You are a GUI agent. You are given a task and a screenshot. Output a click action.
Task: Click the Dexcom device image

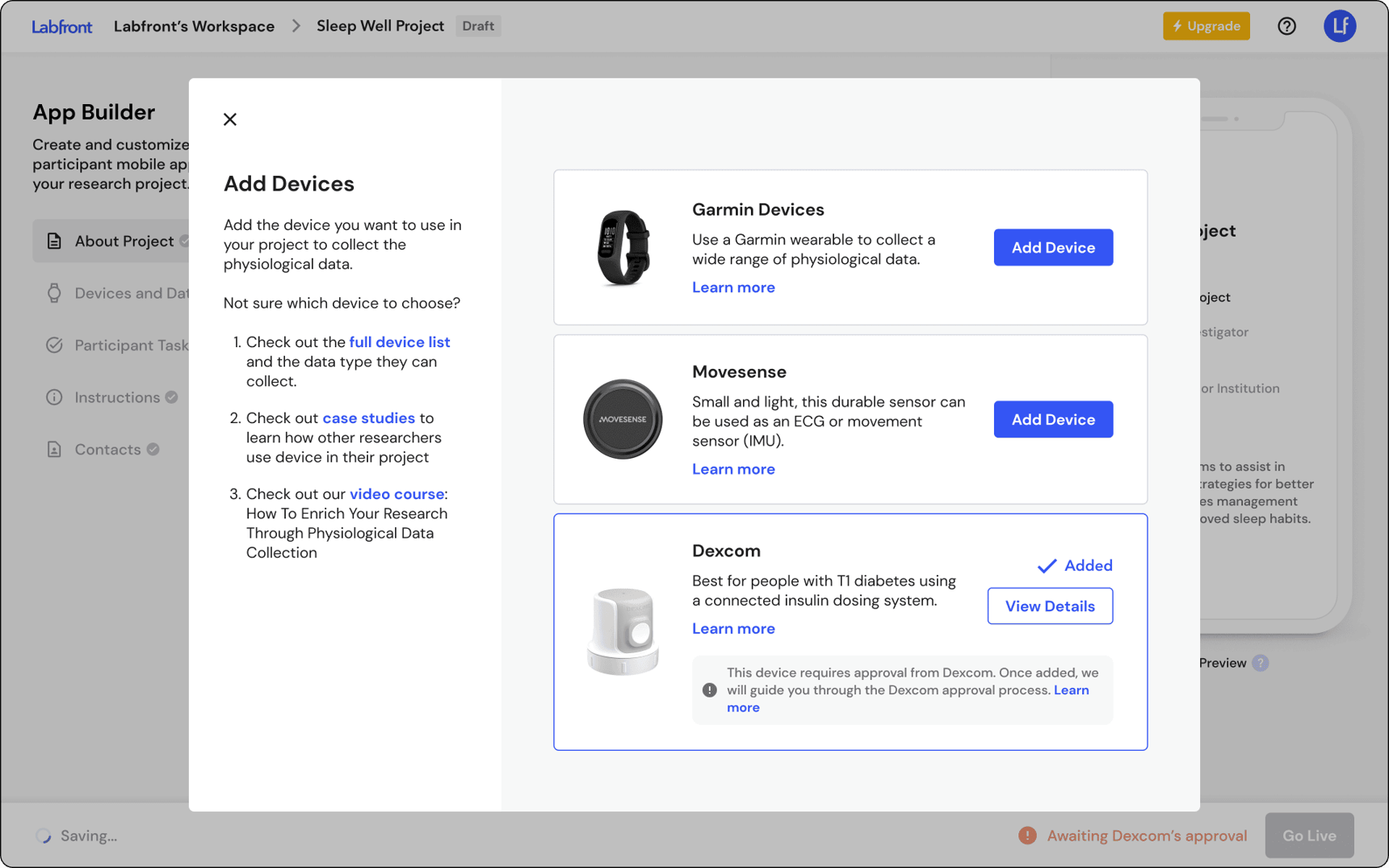(623, 631)
